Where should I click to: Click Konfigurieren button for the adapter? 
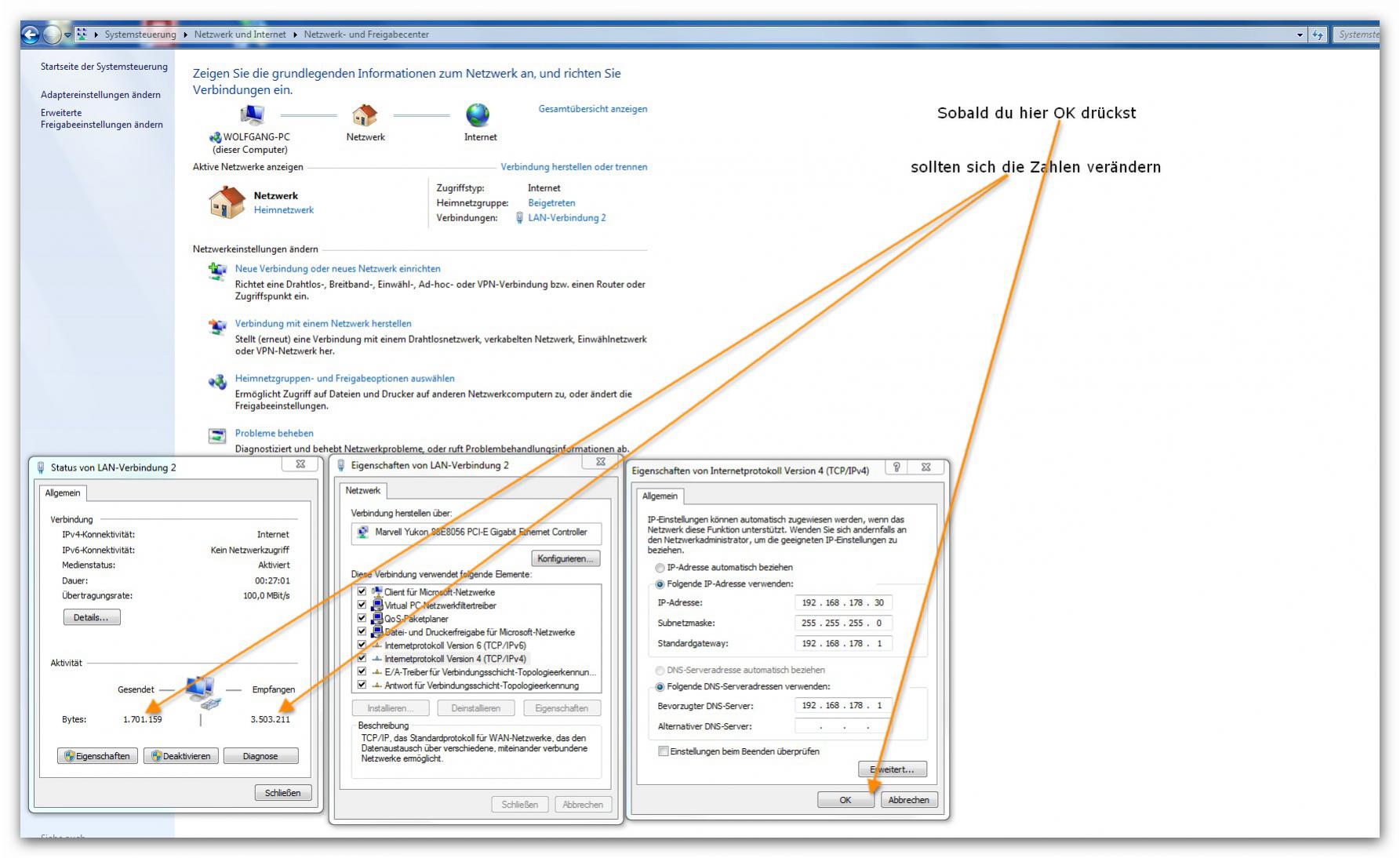565,558
